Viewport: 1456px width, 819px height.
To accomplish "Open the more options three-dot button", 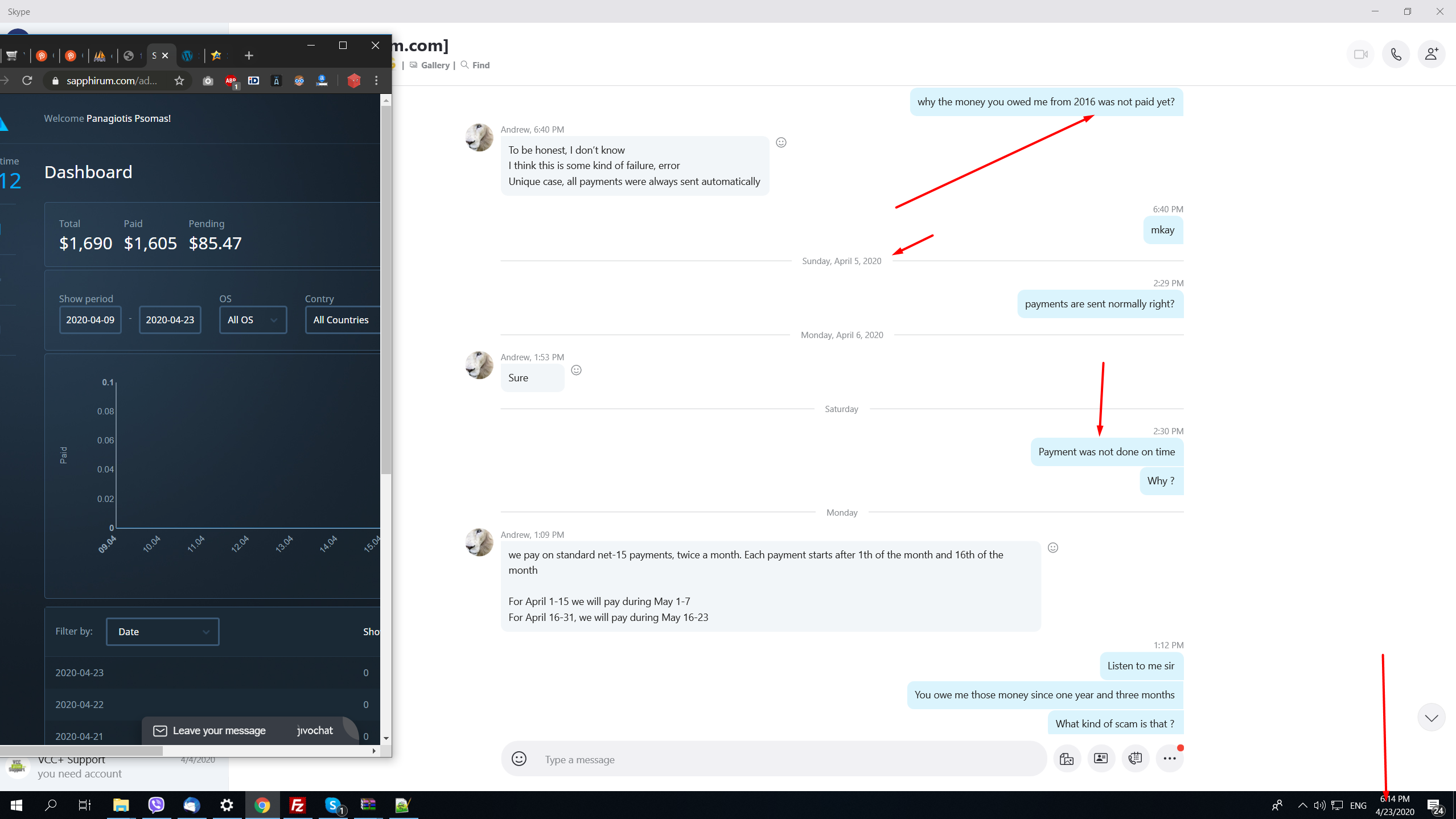I will (1169, 759).
